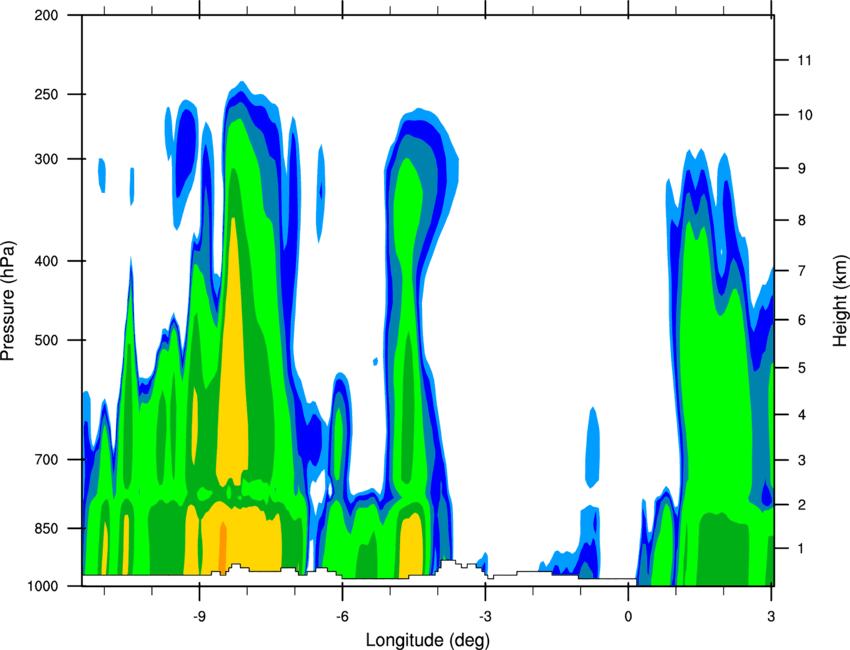Image resolution: width=850 pixels, height=650 pixels.
Task: Pick the 4 km height label
Action: (x=801, y=415)
